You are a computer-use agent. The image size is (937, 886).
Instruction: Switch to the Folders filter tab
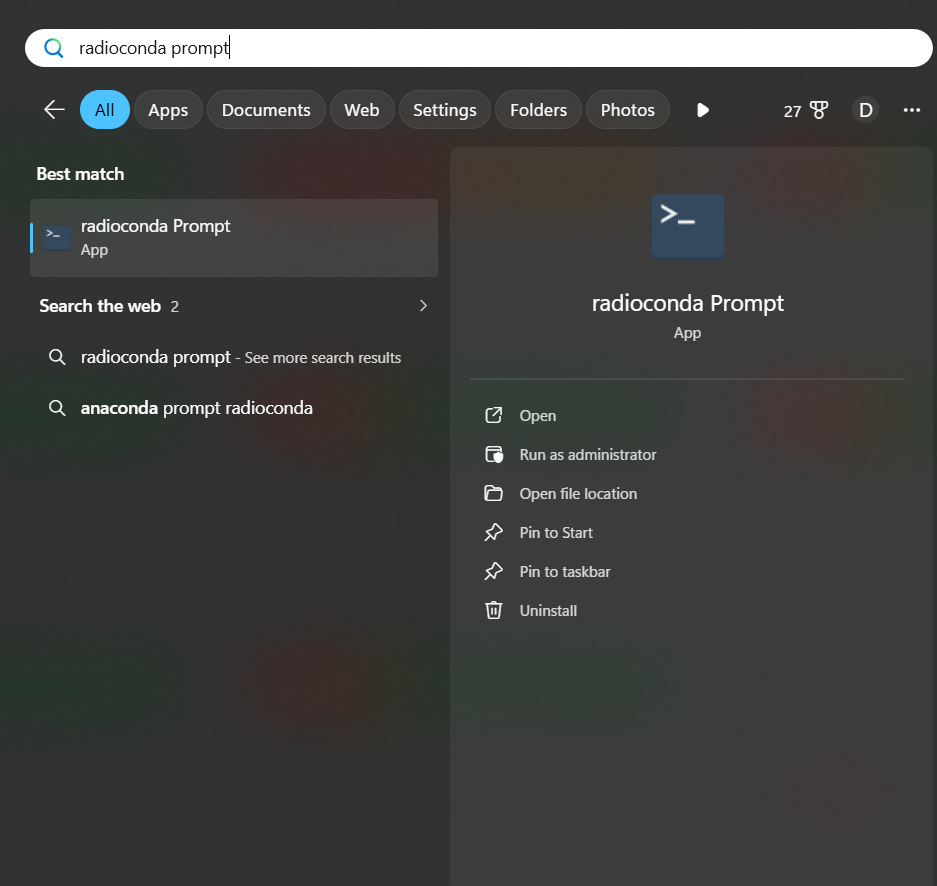coord(538,110)
